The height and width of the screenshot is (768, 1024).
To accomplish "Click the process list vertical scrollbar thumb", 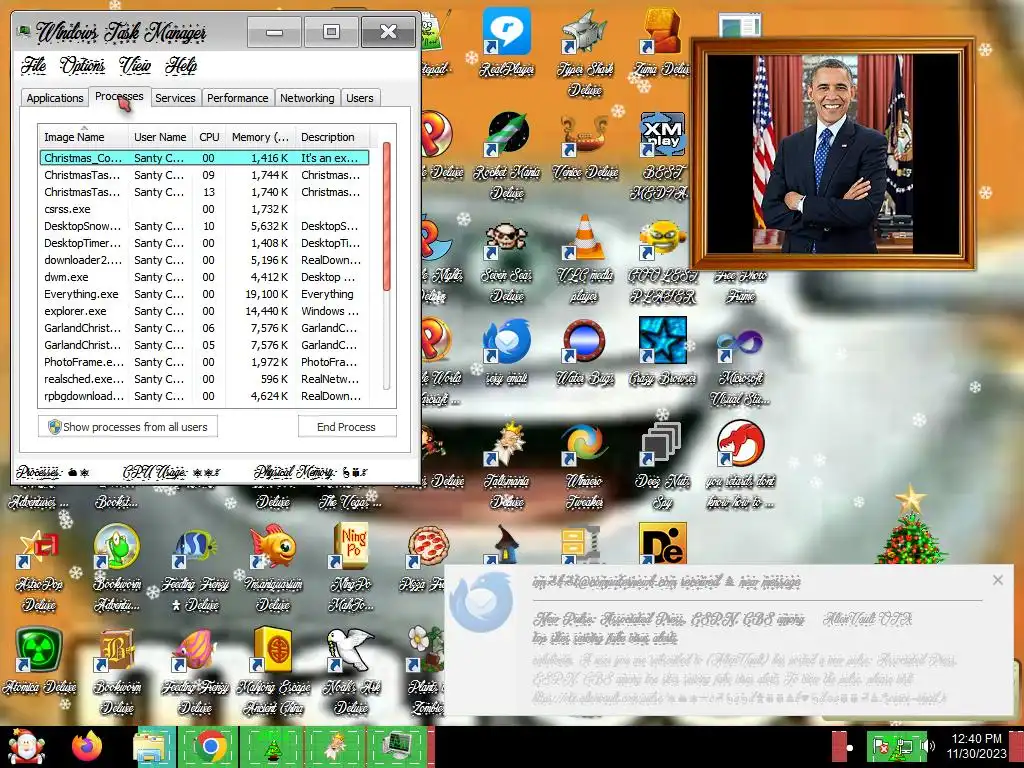I will coord(387,216).
